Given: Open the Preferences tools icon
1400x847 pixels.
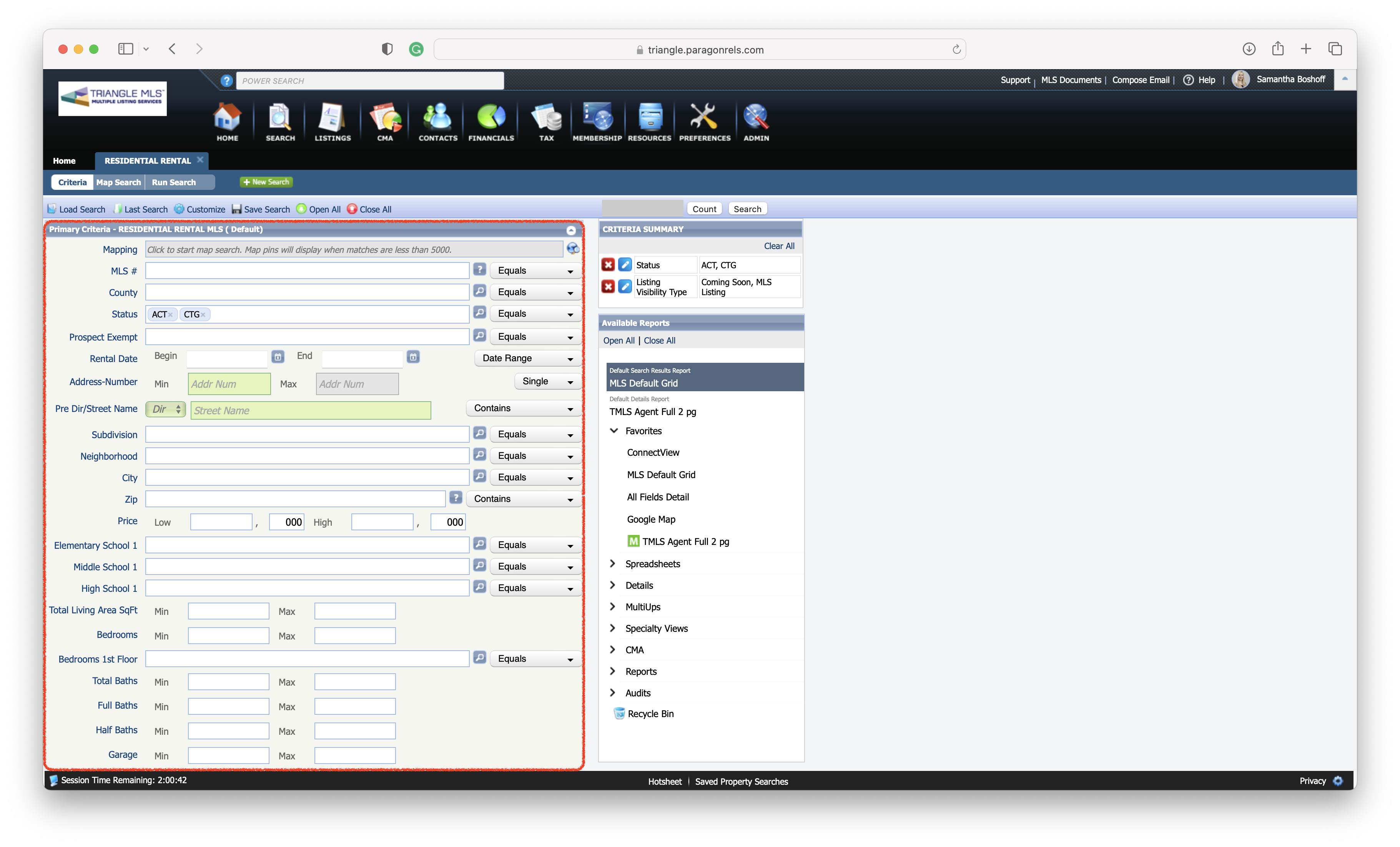Looking at the screenshot, I should [705, 121].
